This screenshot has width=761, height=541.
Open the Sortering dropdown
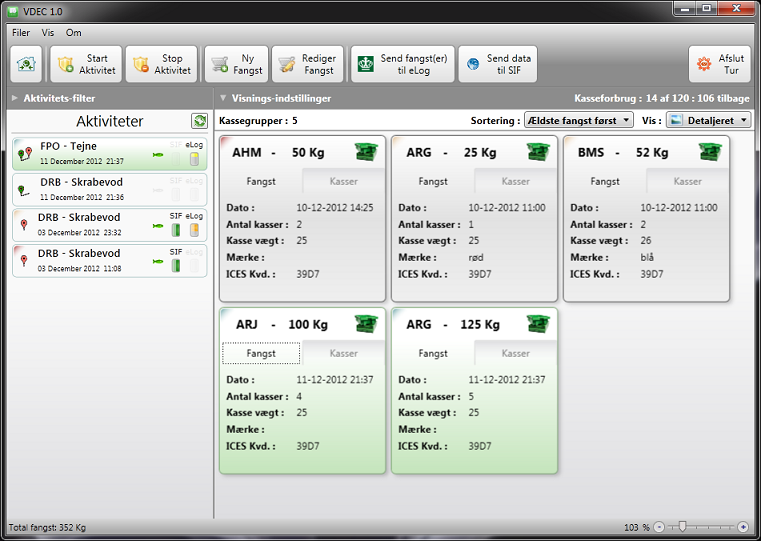coord(579,120)
